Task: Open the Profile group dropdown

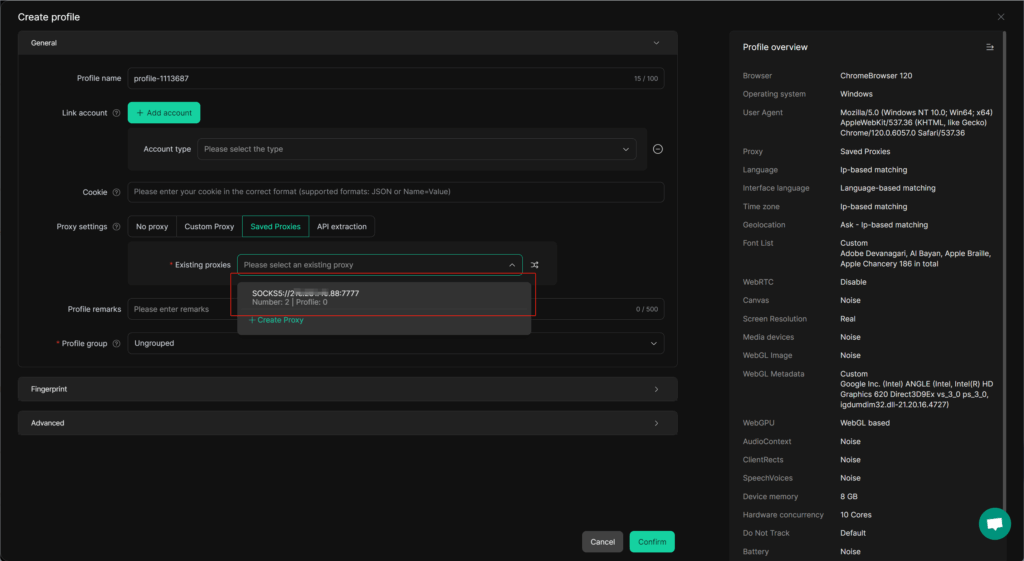Action: point(395,344)
